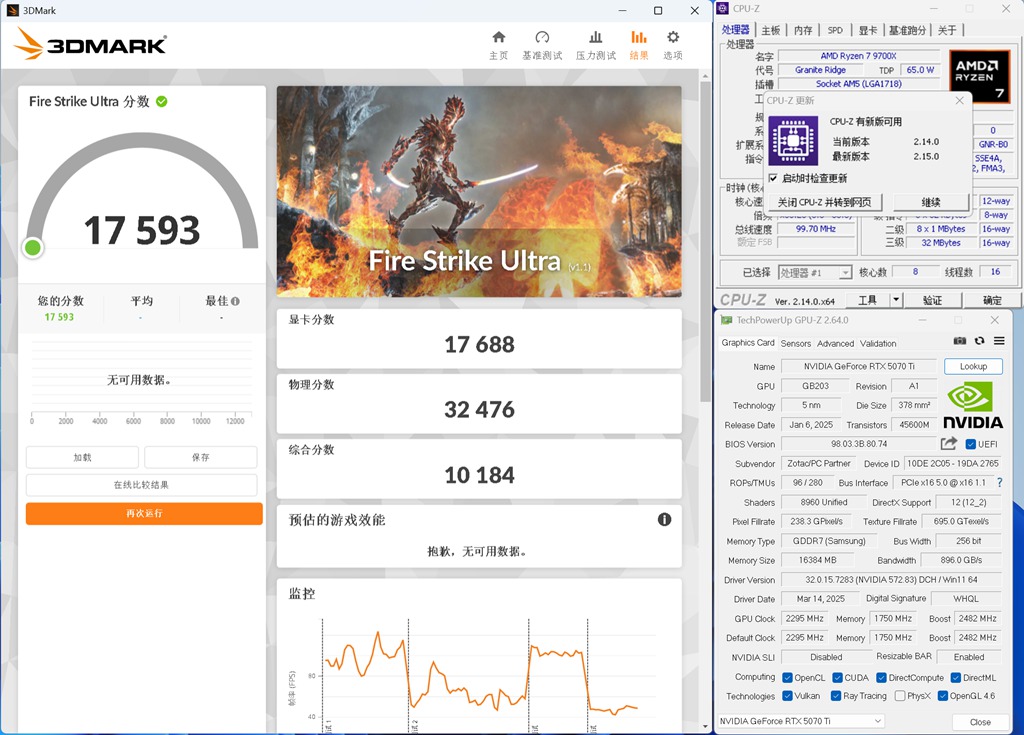Image resolution: width=1024 pixels, height=735 pixels.
Task: Click the Fire Strike Ultra banner image
Action: click(x=479, y=191)
